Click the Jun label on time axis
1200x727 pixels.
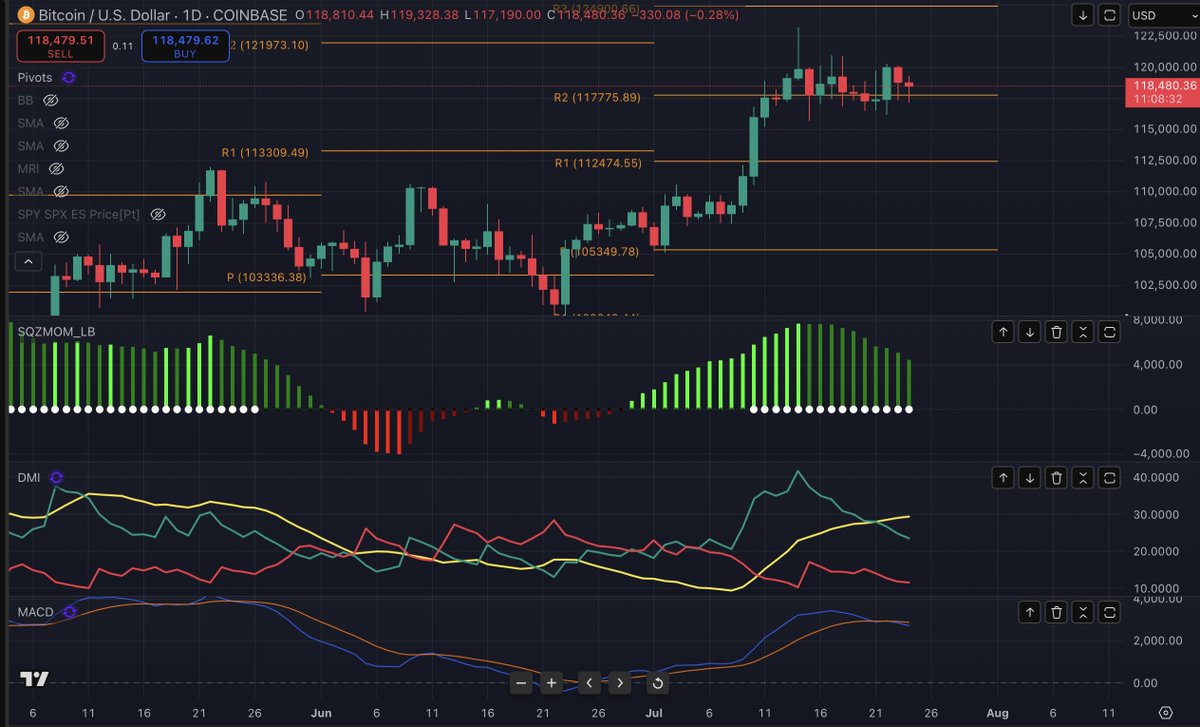point(320,713)
